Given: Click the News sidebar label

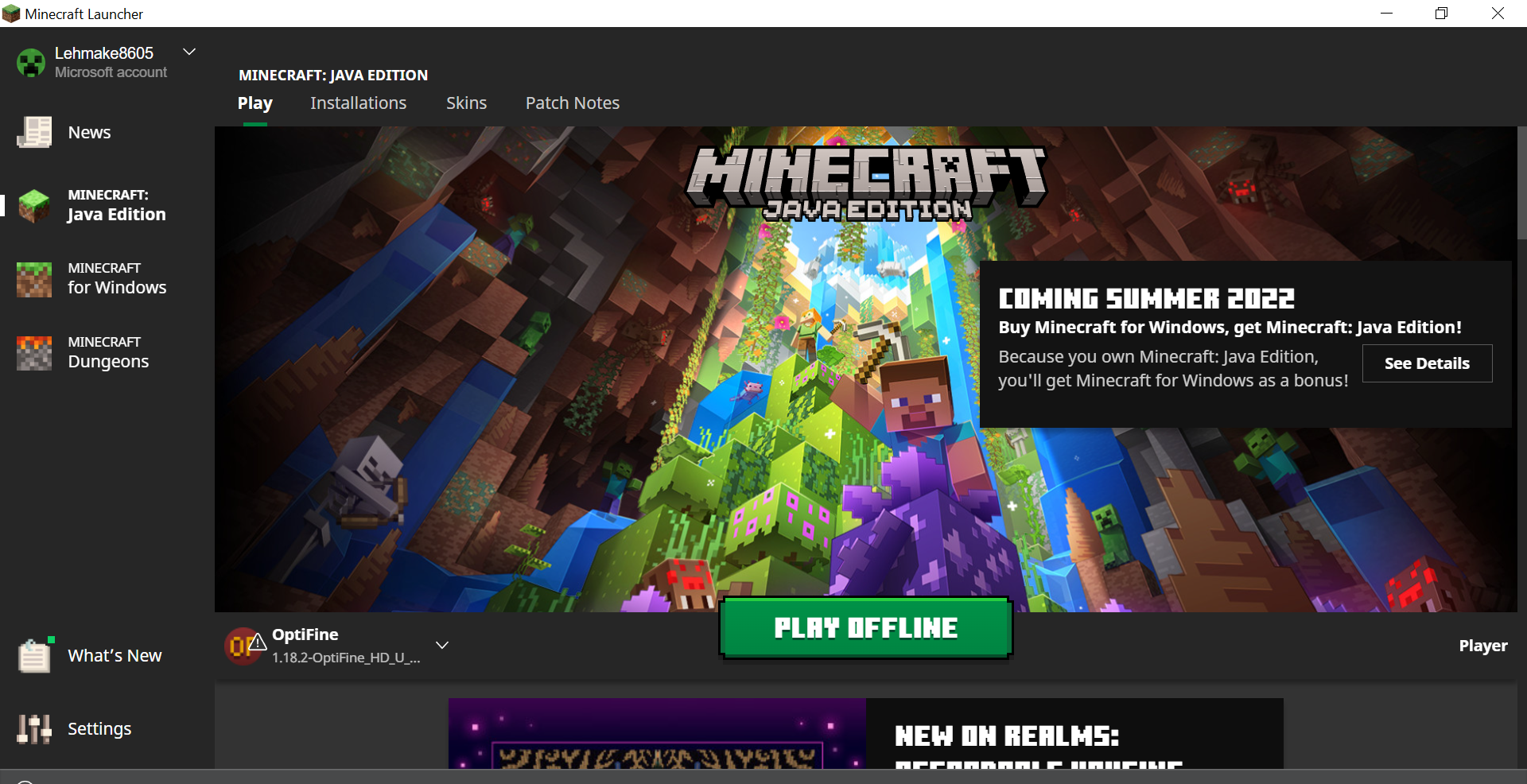Looking at the screenshot, I should click(89, 133).
